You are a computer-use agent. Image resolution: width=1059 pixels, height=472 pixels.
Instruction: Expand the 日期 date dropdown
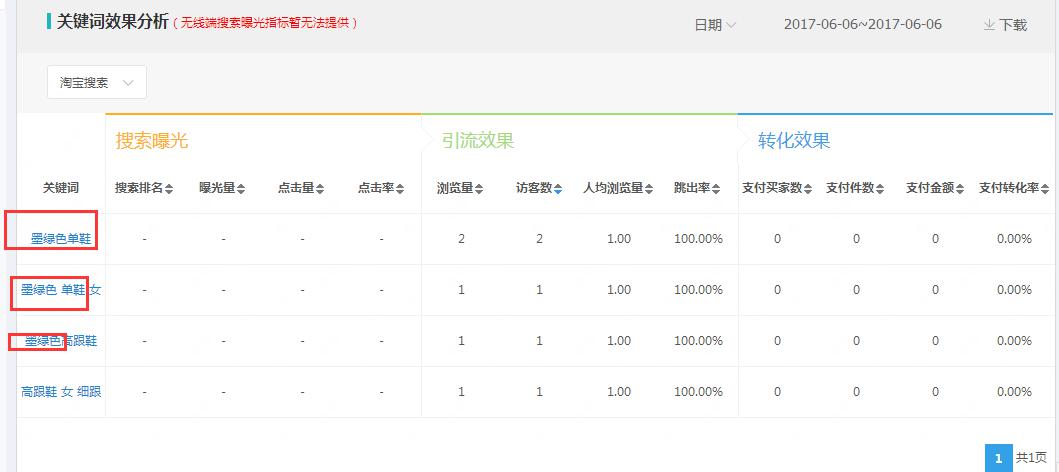pyautogui.click(x=715, y=25)
